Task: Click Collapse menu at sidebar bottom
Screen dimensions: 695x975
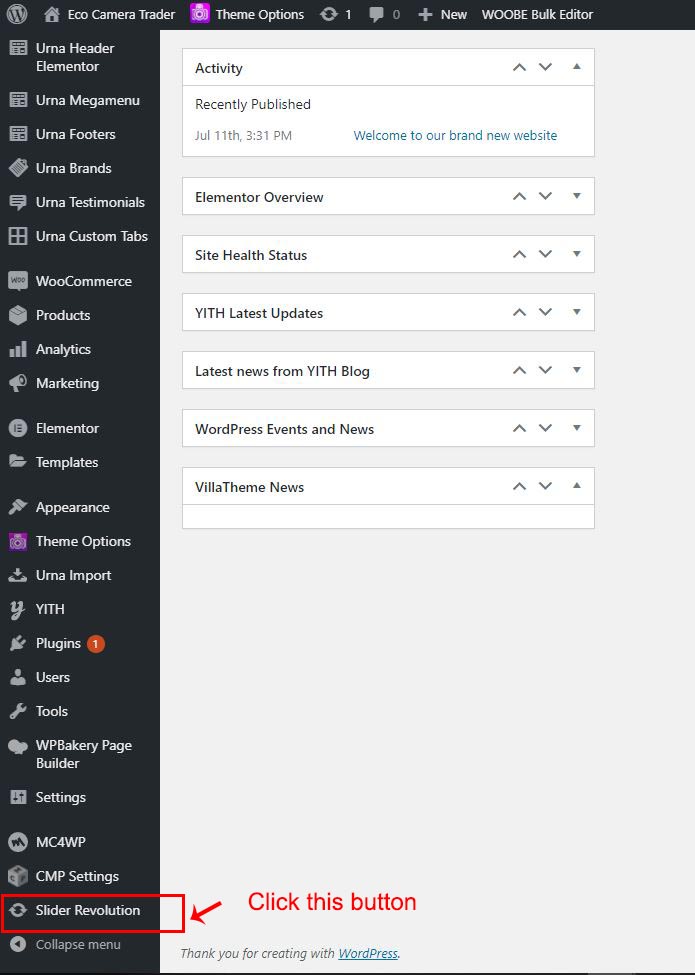Action: tap(77, 944)
